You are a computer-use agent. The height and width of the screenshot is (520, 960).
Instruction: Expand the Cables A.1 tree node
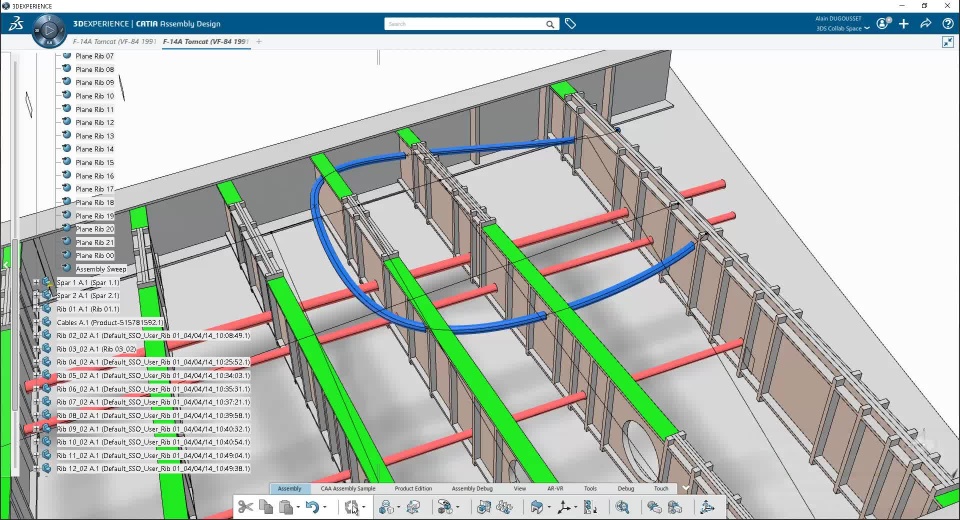tap(36, 322)
